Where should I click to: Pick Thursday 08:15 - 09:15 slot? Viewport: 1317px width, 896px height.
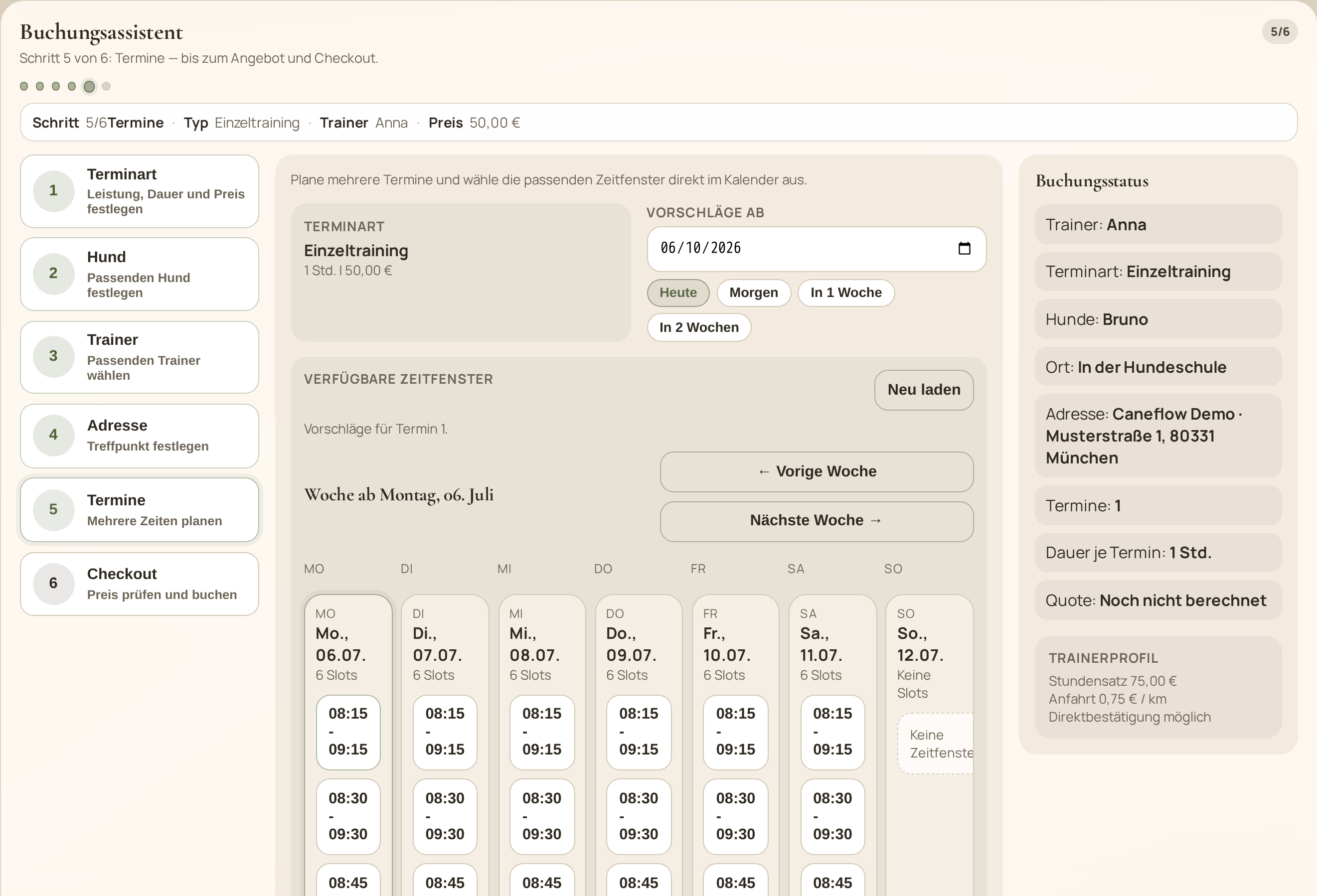tap(639, 732)
